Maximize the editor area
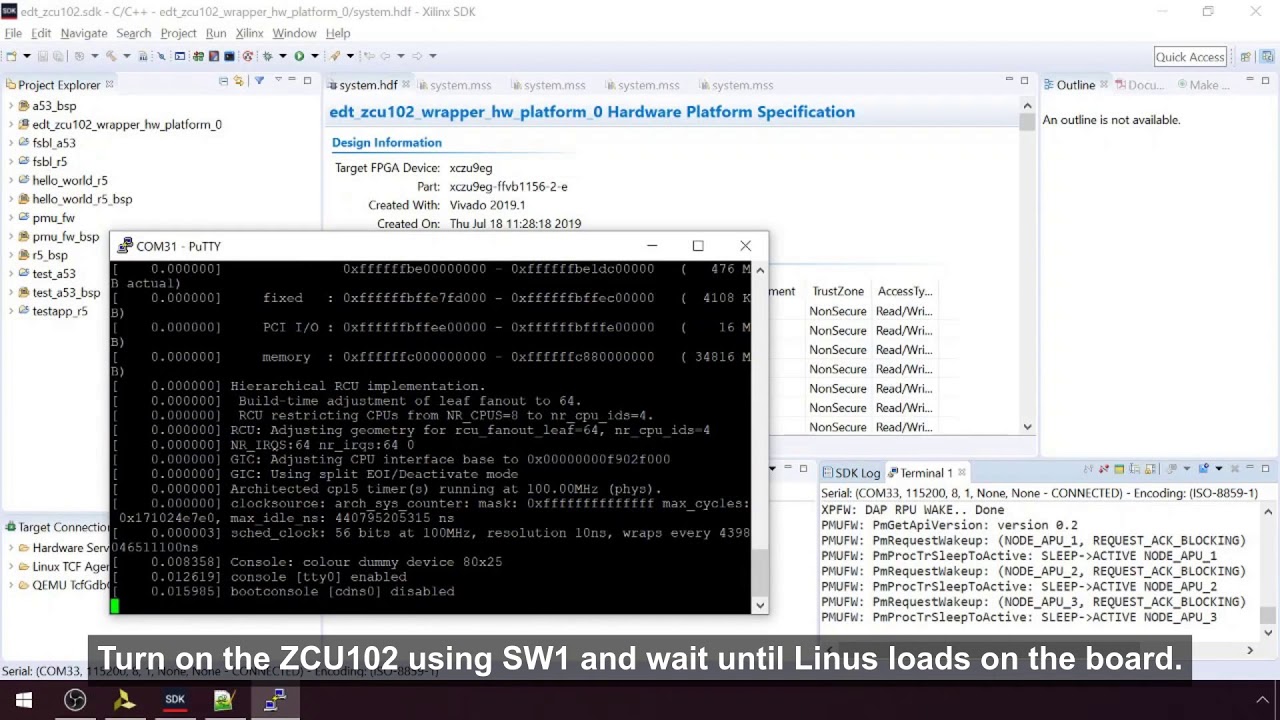 click(x=1024, y=80)
